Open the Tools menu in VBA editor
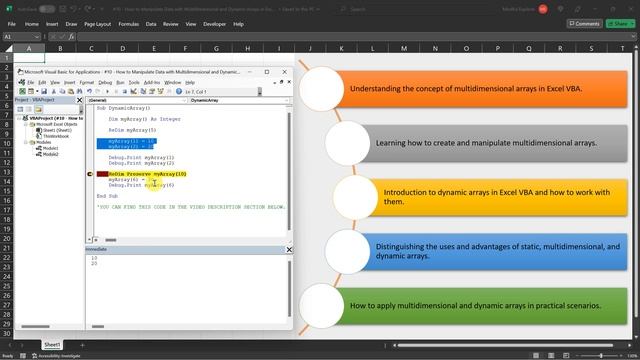The image size is (640, 360). (134, 82)
